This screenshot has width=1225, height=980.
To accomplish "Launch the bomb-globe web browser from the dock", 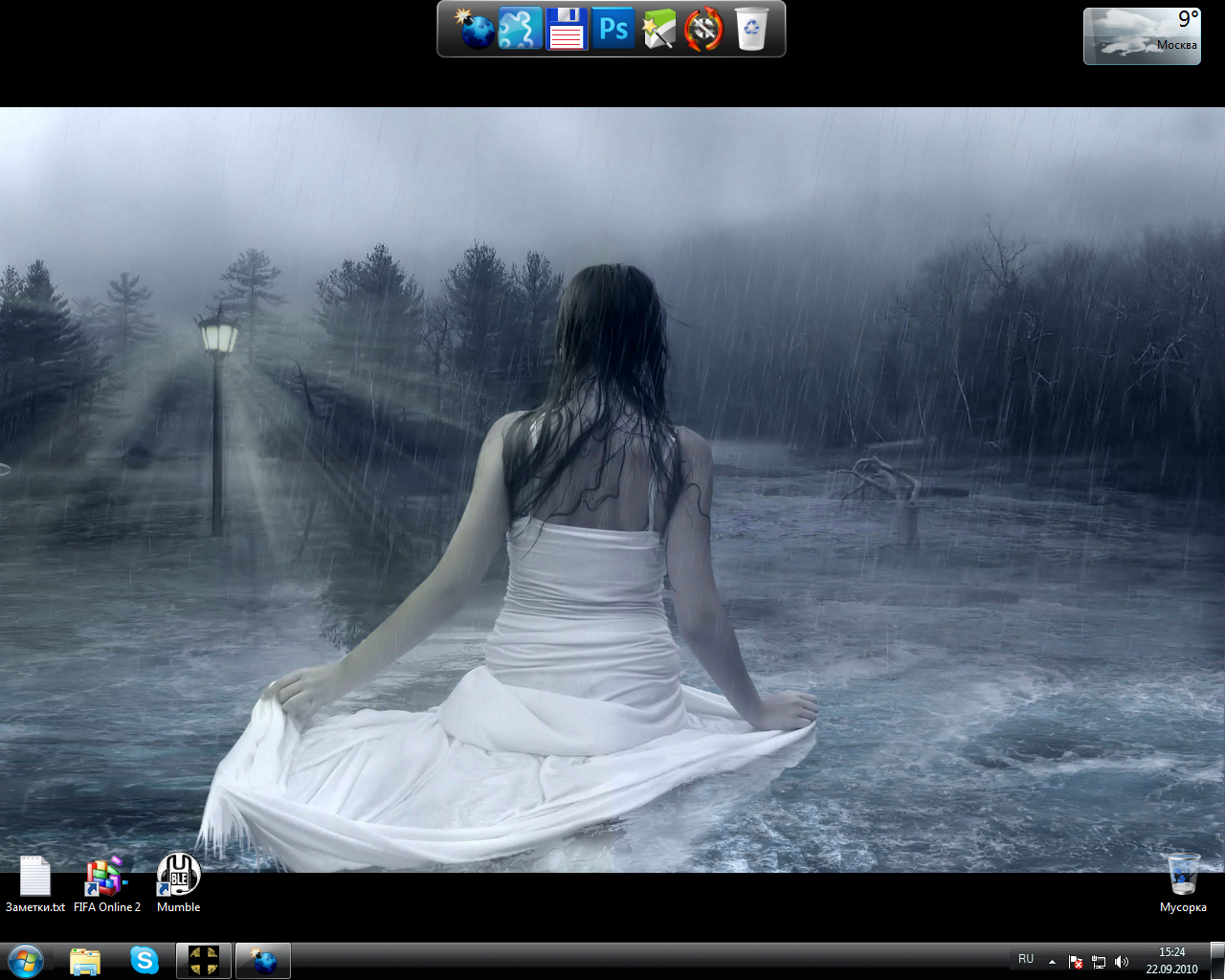I will point(476,29).
